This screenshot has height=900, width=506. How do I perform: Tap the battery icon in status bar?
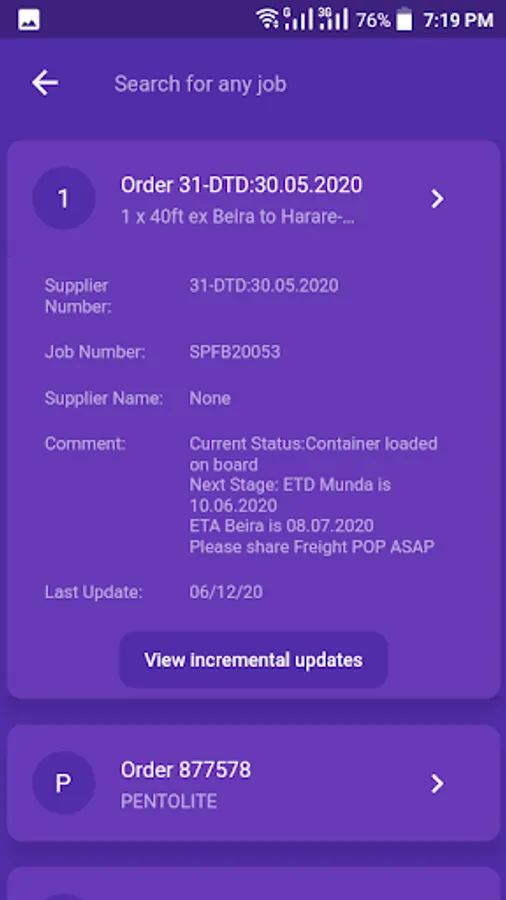404,19
